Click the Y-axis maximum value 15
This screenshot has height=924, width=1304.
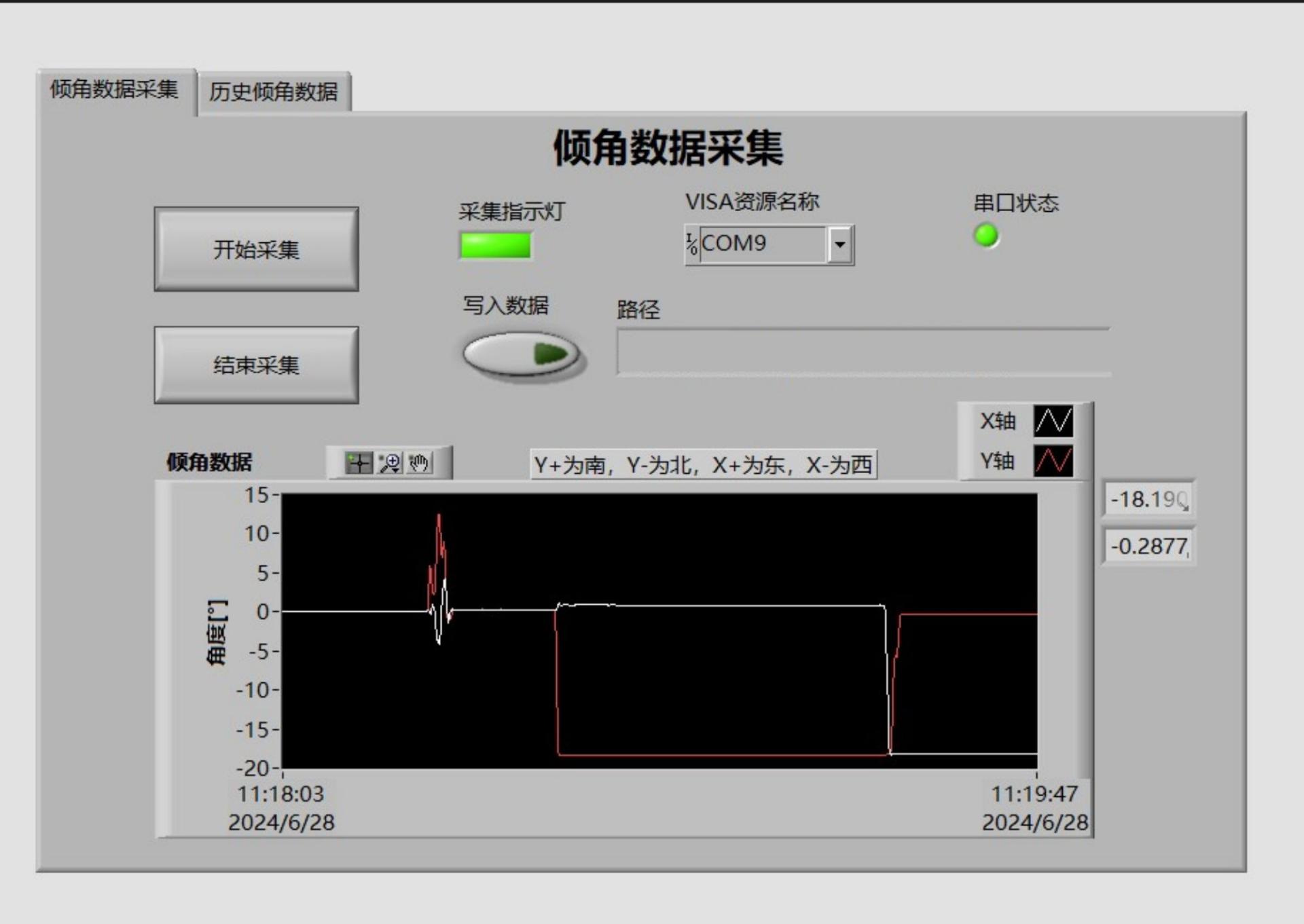pos(257,495)
